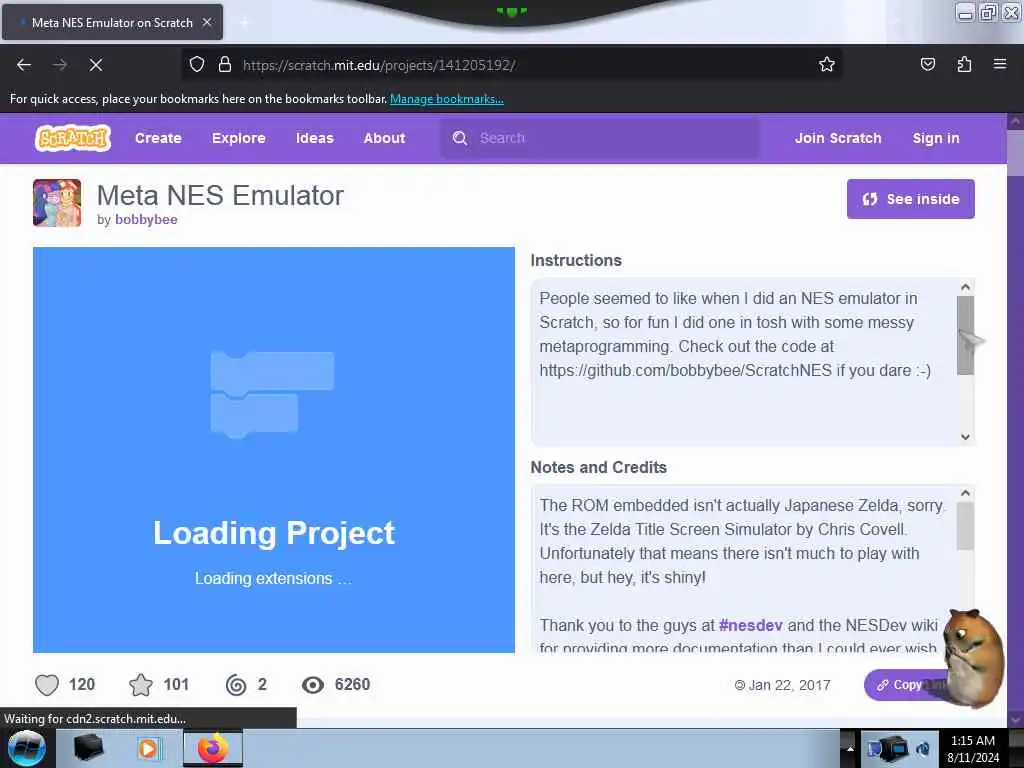Viewport: 1024px width, 768px height.
Task: Click the 6260 views count
Action: [352, 684]
